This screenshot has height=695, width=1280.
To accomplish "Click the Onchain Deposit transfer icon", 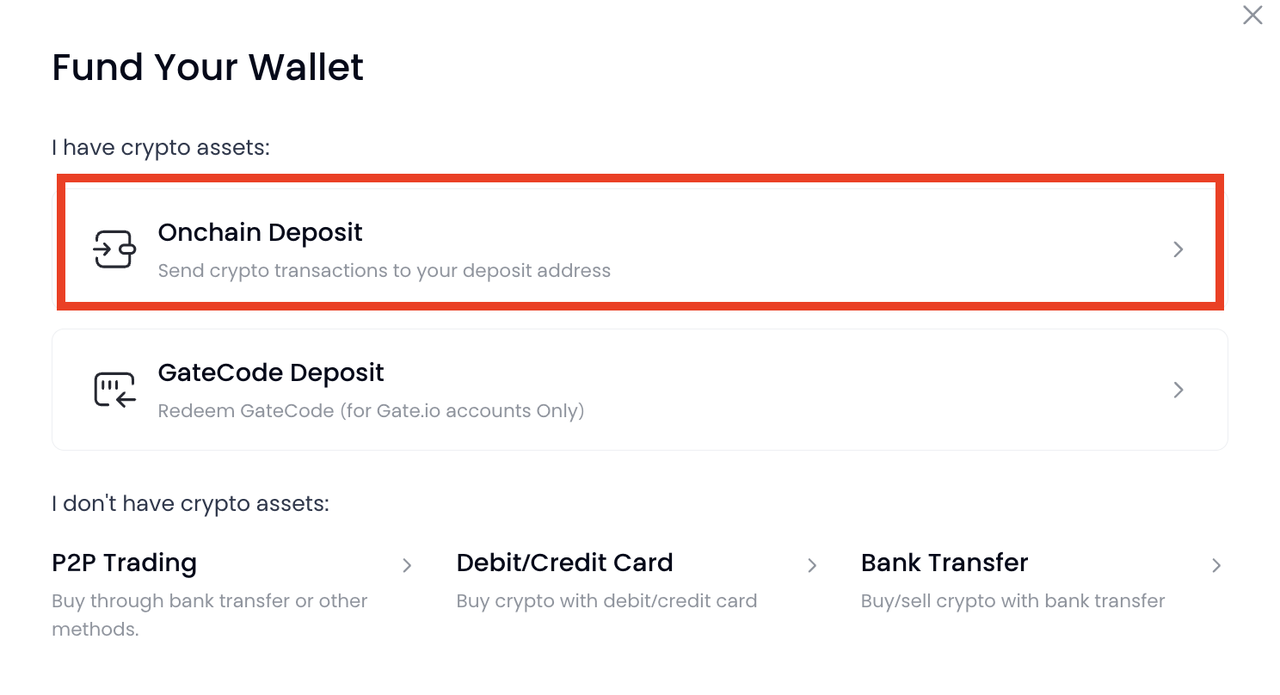I will tap(114, 249).
